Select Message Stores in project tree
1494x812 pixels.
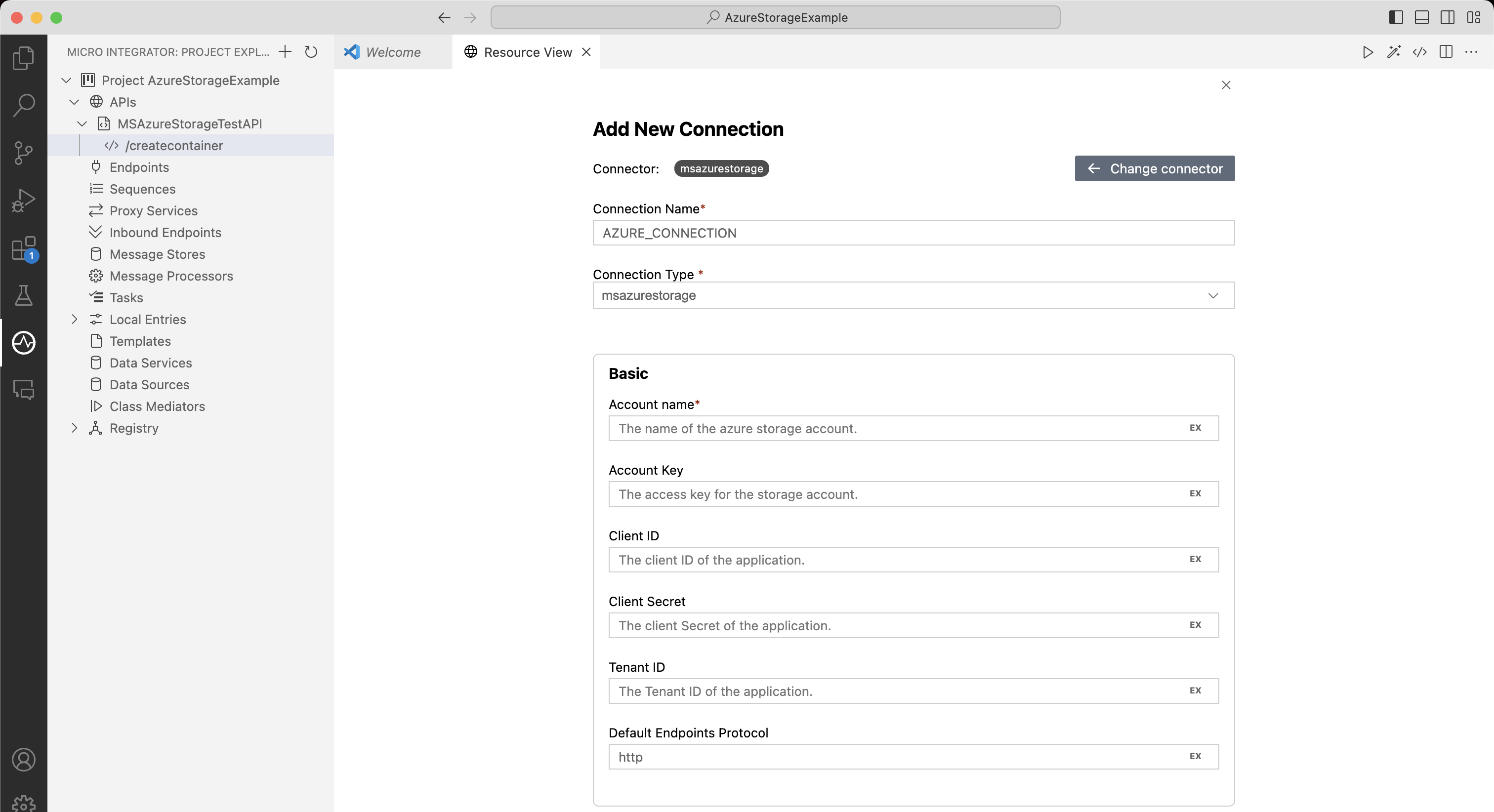point(191,254)
